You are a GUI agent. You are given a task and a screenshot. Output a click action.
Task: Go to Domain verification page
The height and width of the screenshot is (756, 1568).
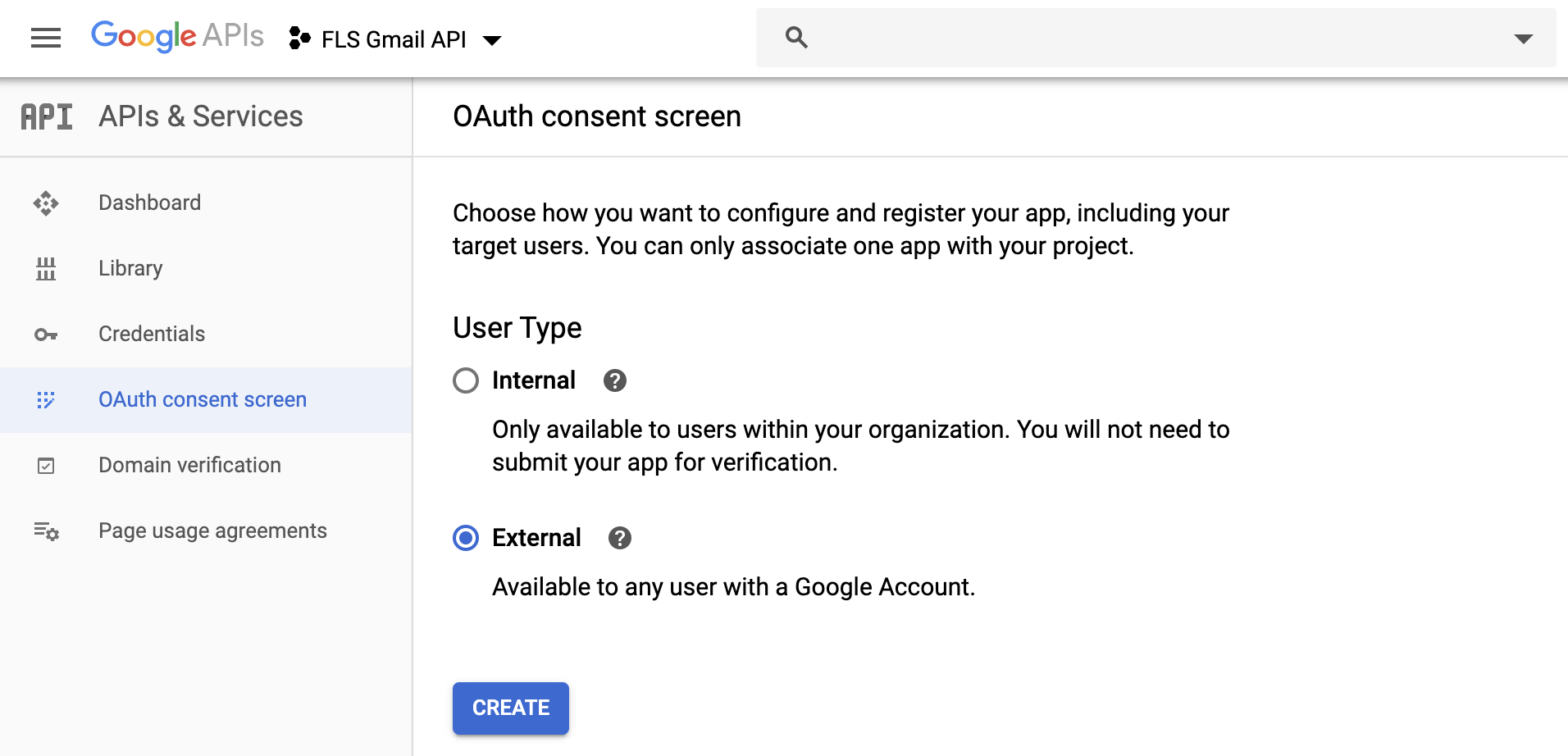tap(189, 465)
